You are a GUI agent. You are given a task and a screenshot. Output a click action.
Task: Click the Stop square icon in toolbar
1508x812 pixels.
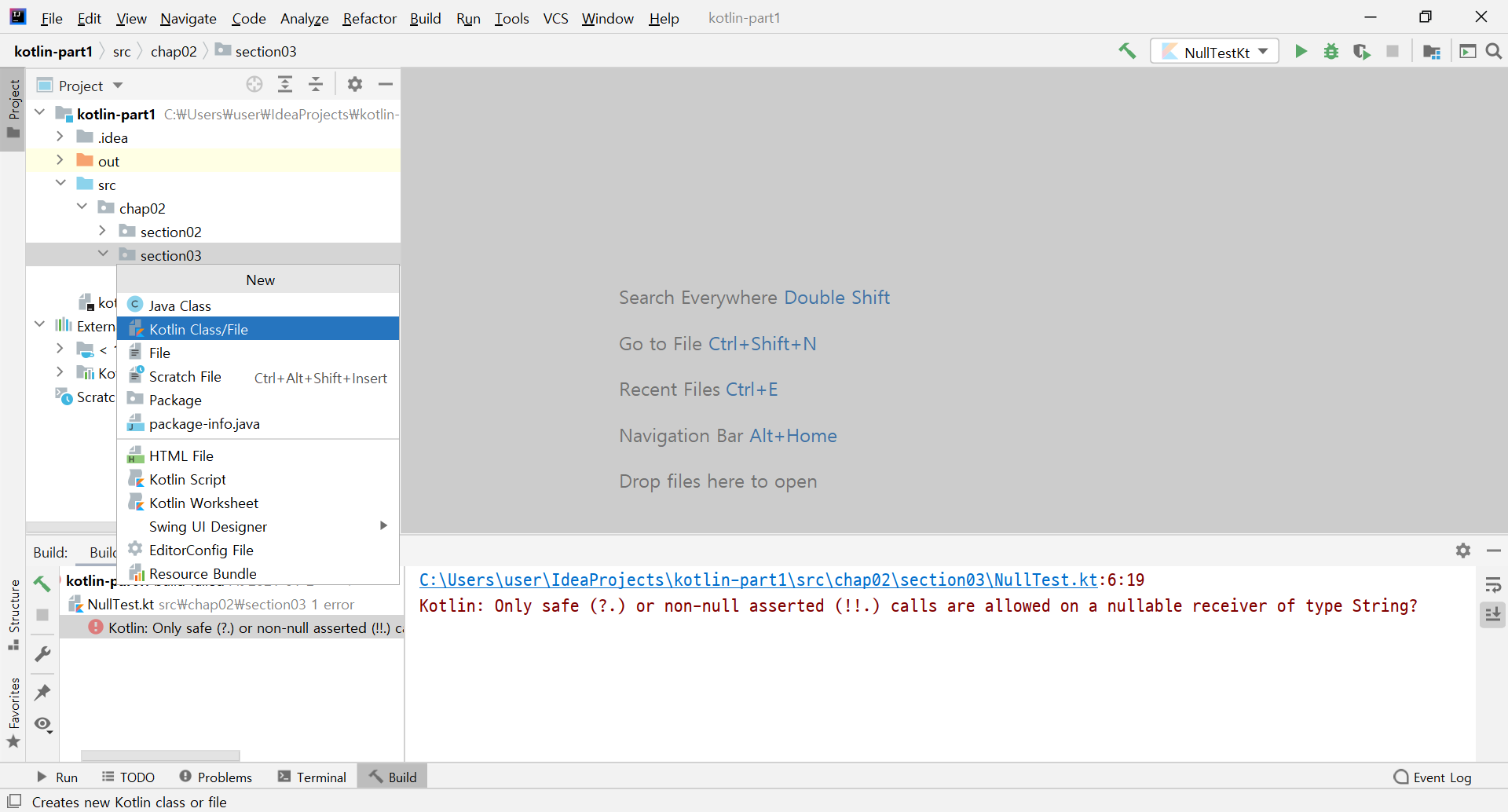point(1393,51)
